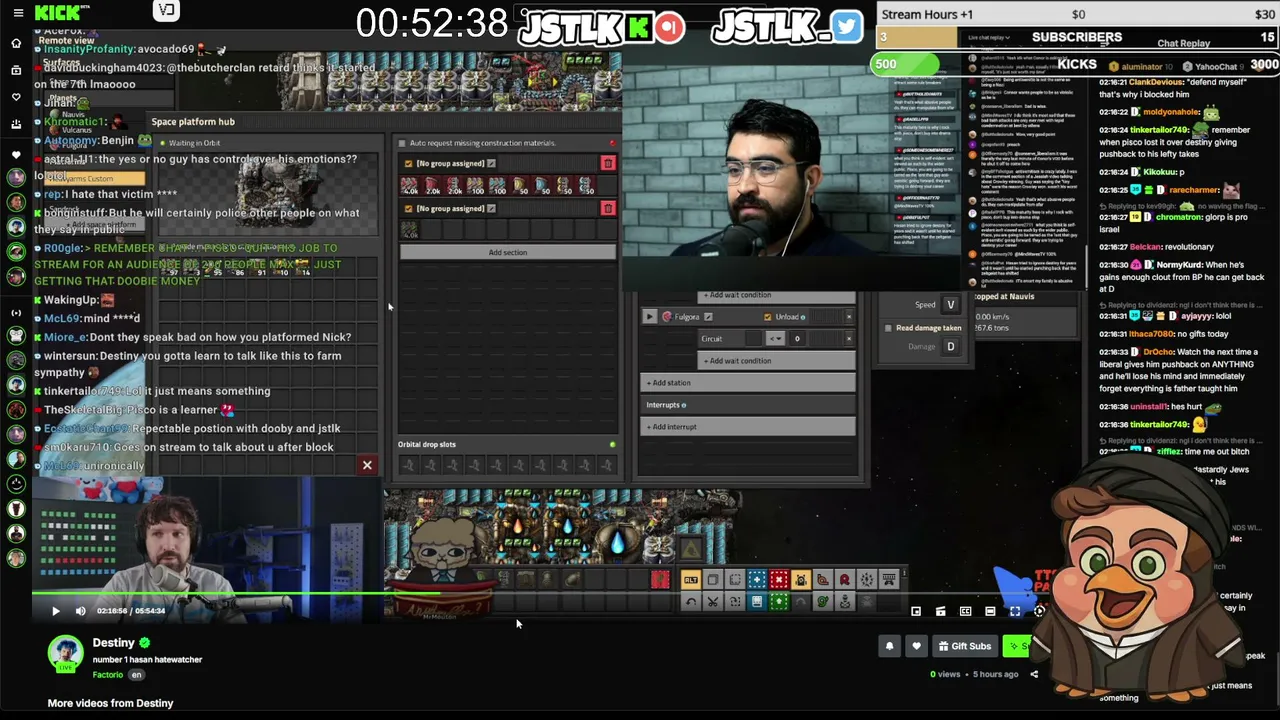Click the 'More videos from Destiny' heading
Screen dimensions: 1280x720
(x=110, y=703)
